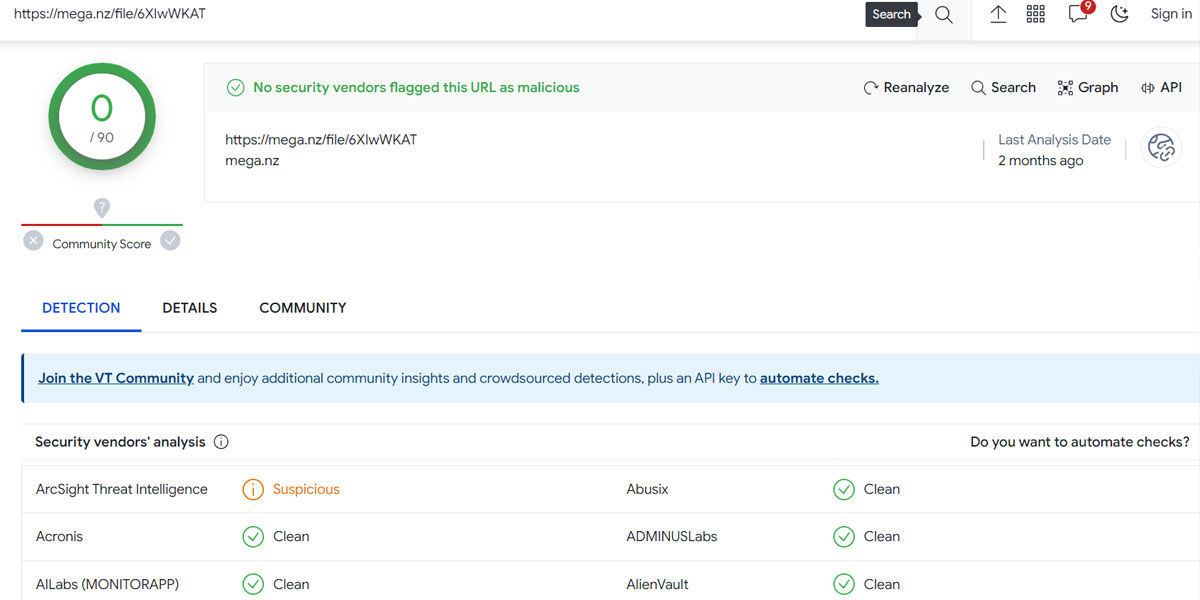Screen dimensions: 1200x600
Task: Vote positive with the check community icon
Action: (x=170, y=240)
